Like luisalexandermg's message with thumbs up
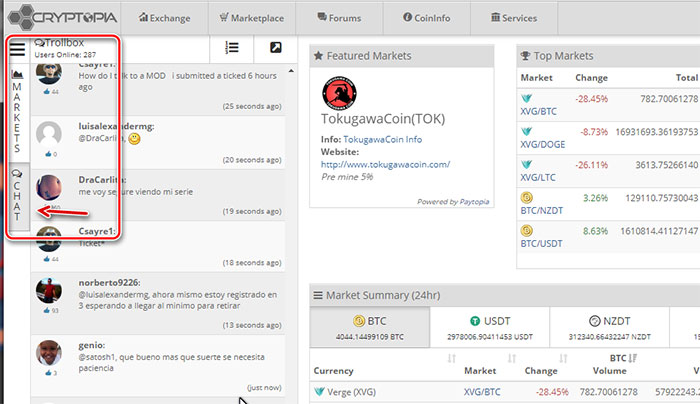Screen dimensions: 700x404 tap(48, 154)
